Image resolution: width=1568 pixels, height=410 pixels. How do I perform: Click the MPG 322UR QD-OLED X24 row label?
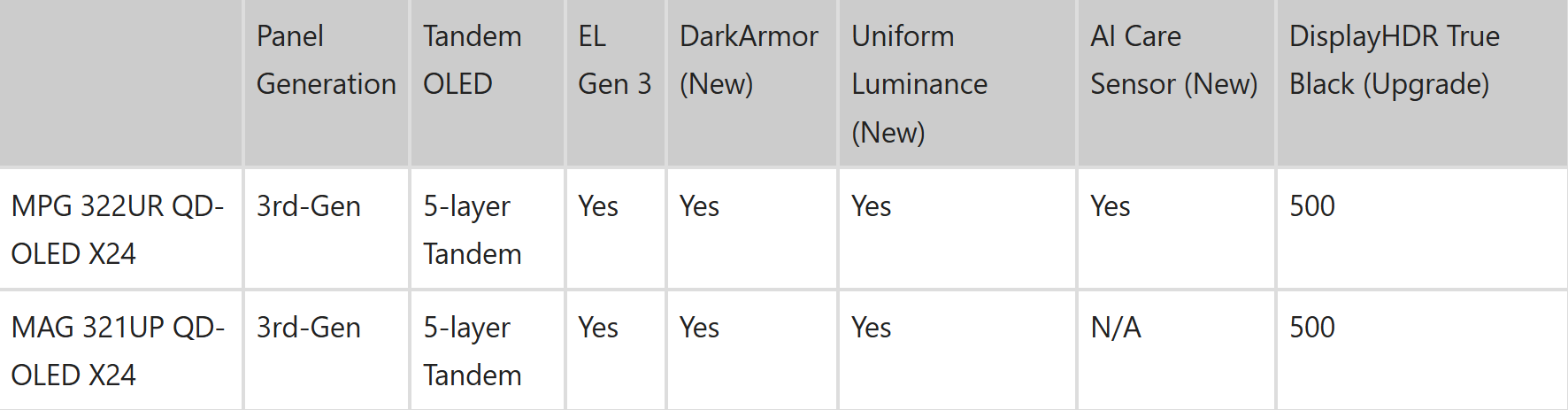(118, 229)
